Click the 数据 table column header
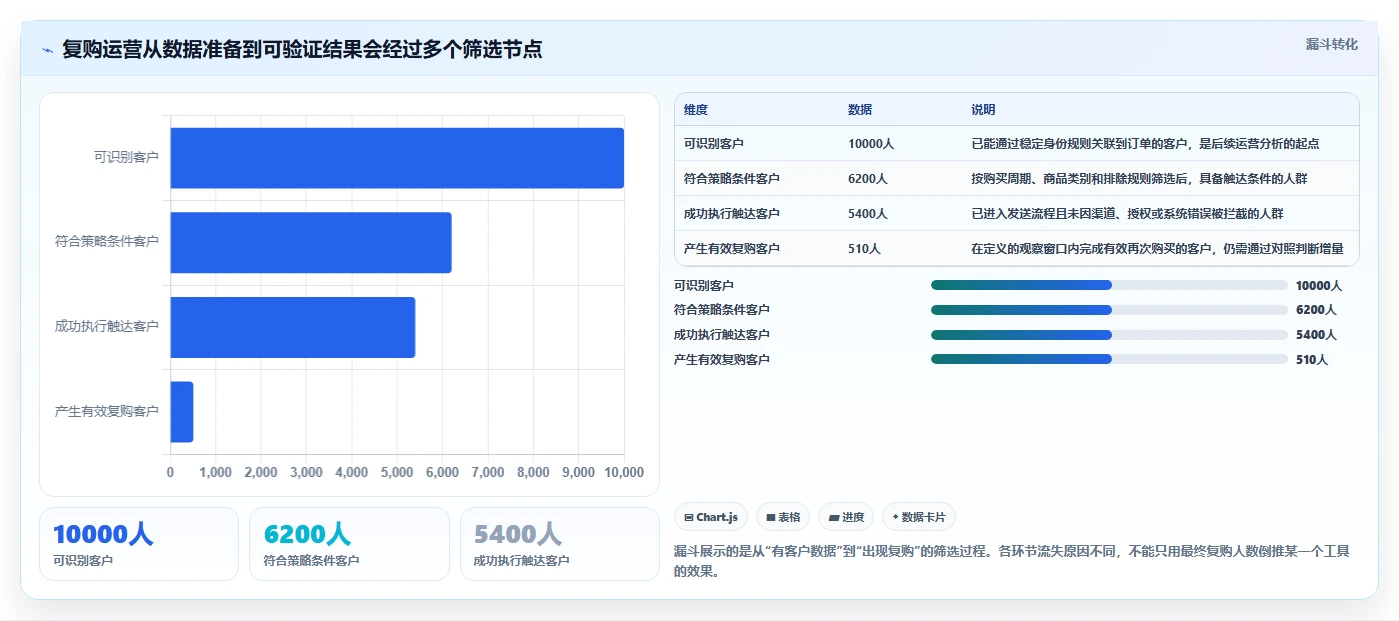 (860, 110)
